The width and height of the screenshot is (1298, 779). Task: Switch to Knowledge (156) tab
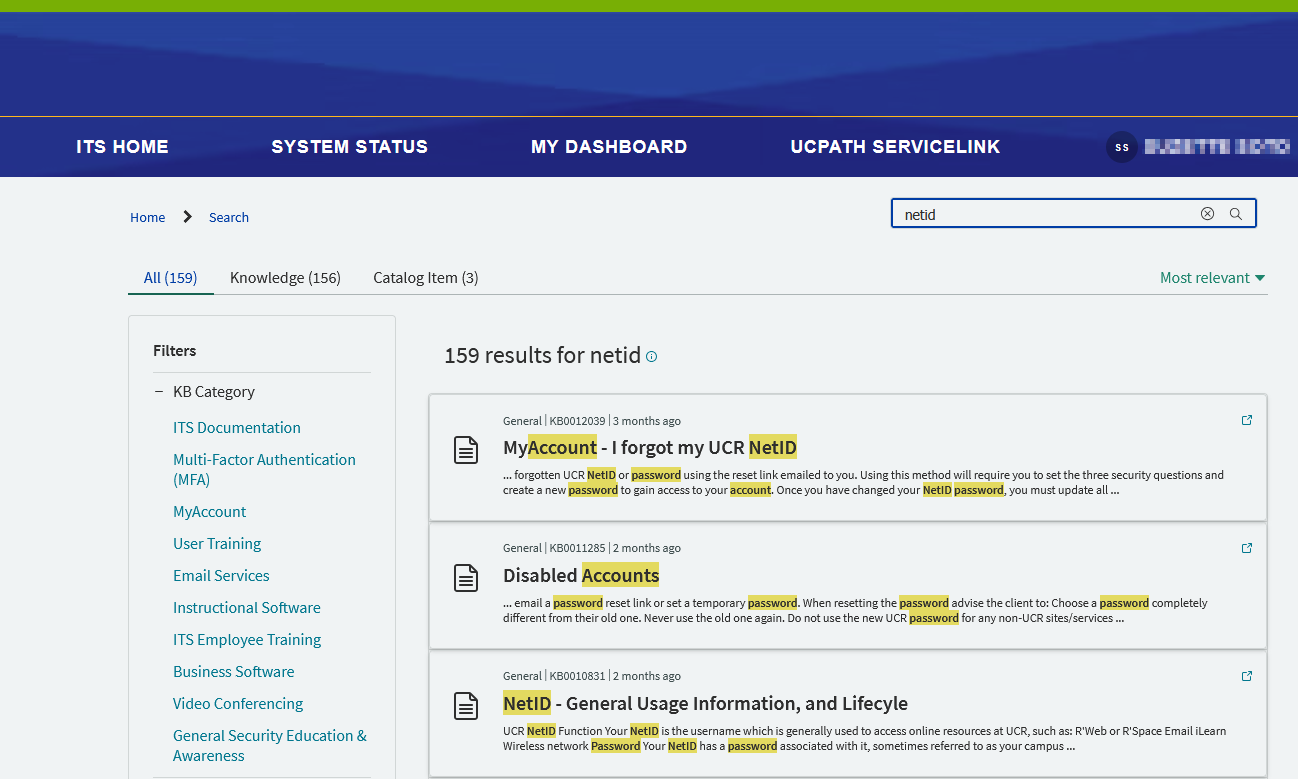pyautogui.click(x=285, y=278)
